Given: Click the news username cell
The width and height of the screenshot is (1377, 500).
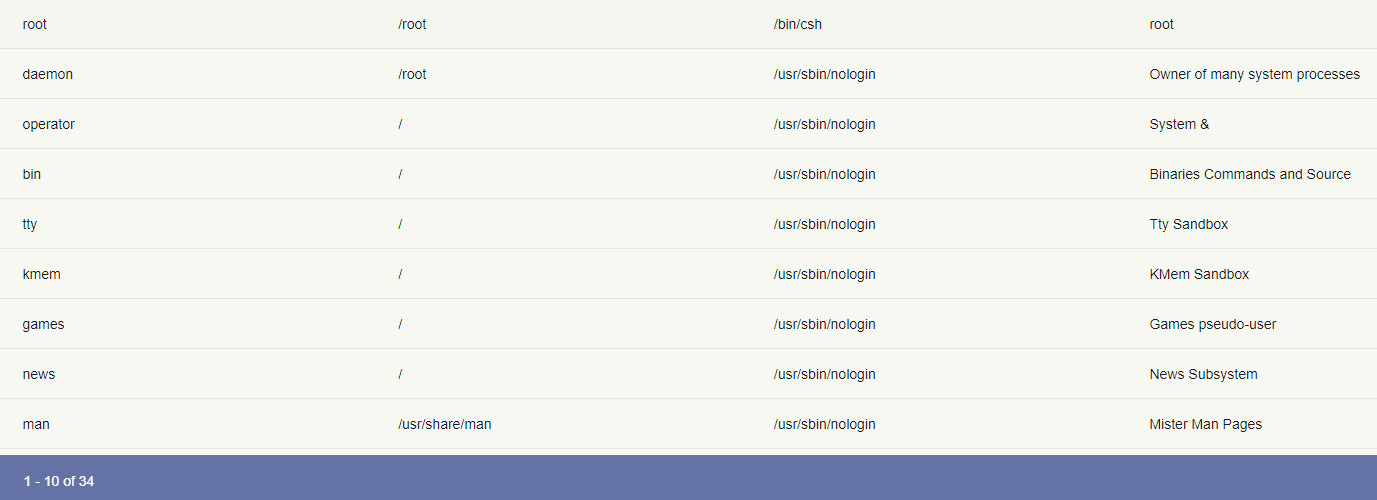Looking at the screenshot, I should click(x=39, y=374).
